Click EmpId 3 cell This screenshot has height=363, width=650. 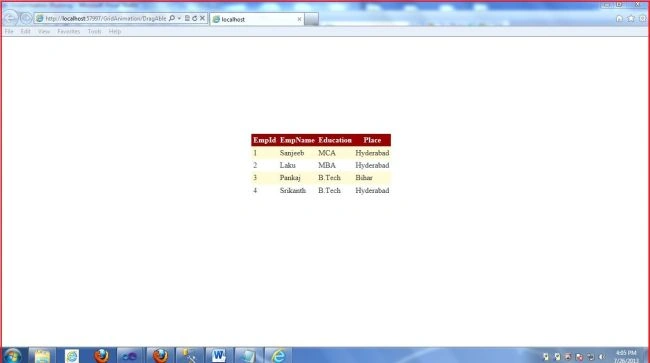click(x=255, y=178)
